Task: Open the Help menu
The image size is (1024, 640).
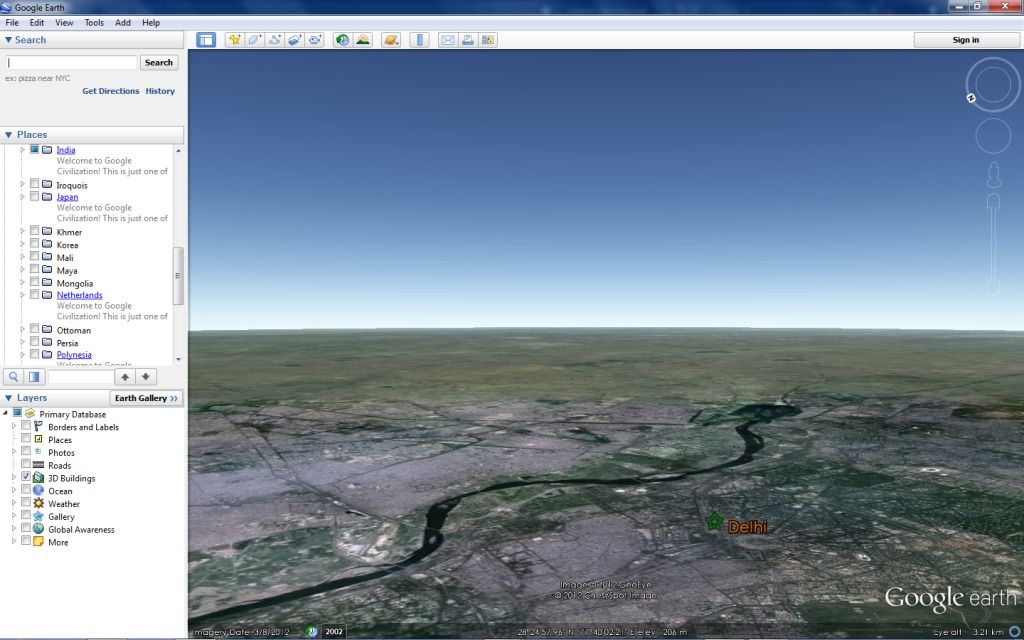Action: tap(151, 22)
